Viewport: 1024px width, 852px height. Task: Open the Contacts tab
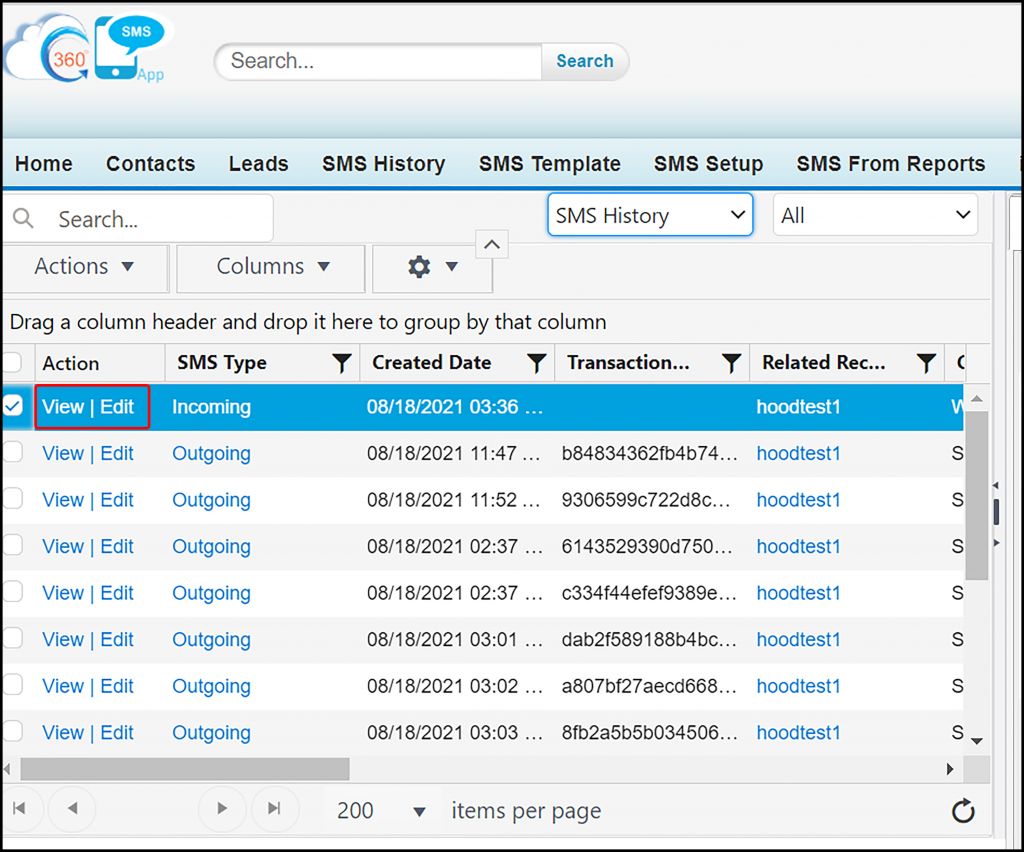point(150,164)
